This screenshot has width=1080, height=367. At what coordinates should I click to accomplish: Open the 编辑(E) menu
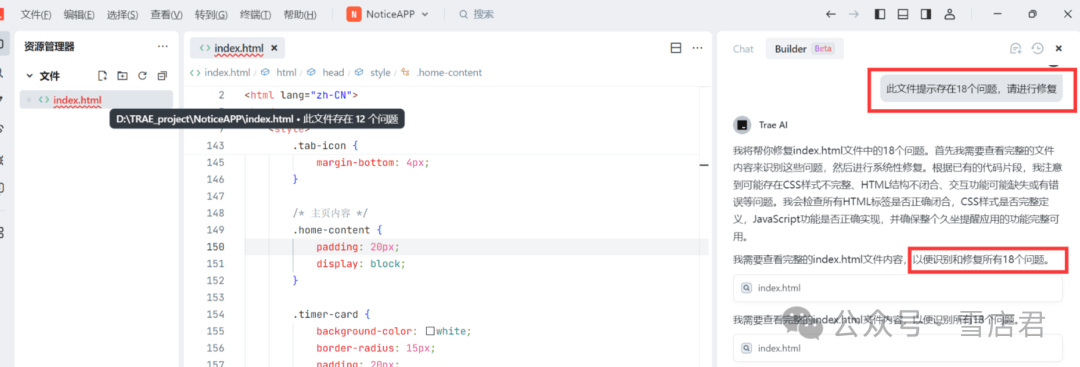coord(79,14)
